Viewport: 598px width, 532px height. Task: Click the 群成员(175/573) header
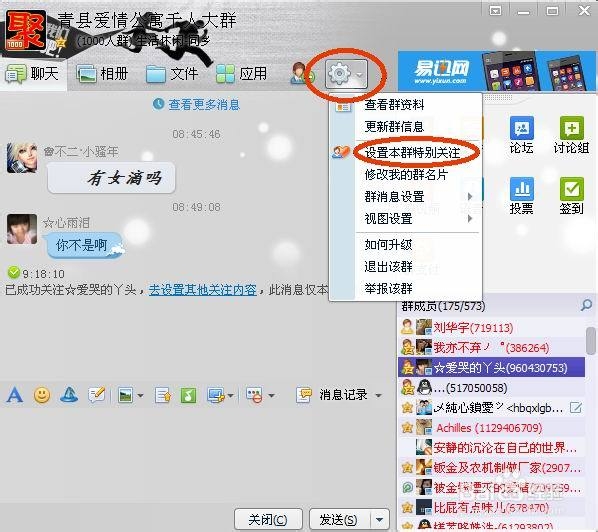443,305
